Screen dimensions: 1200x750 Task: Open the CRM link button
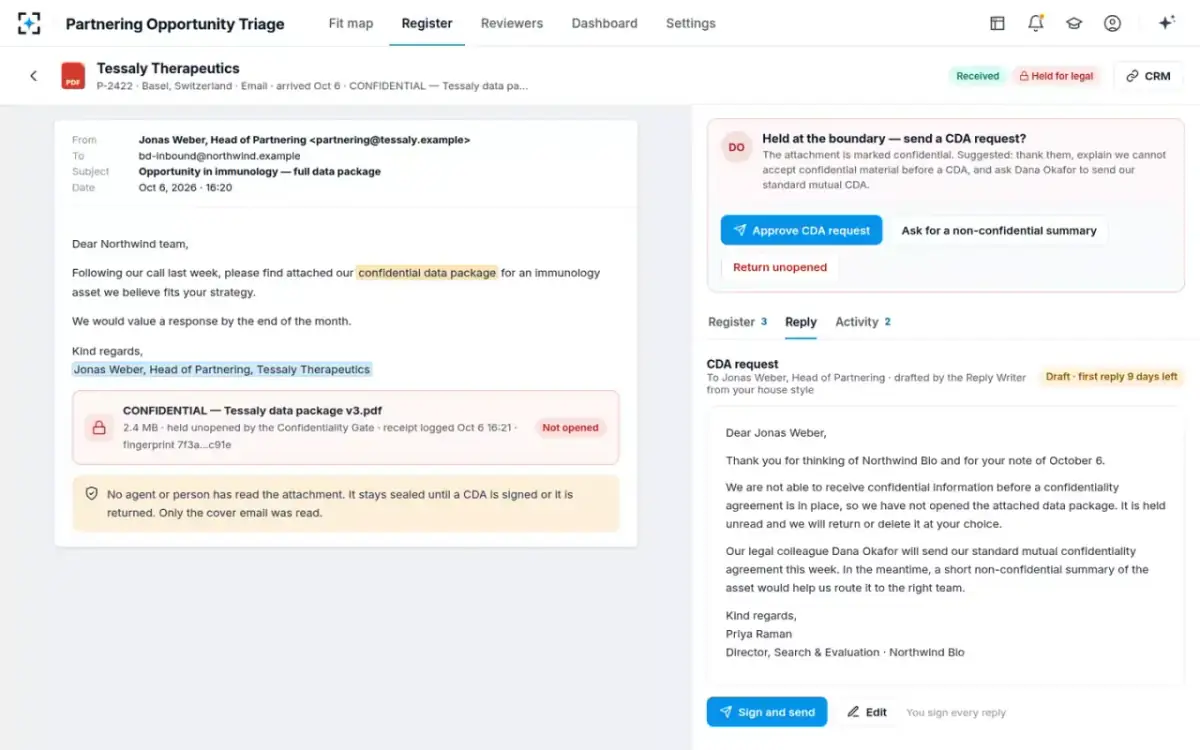pos(1148,76)
